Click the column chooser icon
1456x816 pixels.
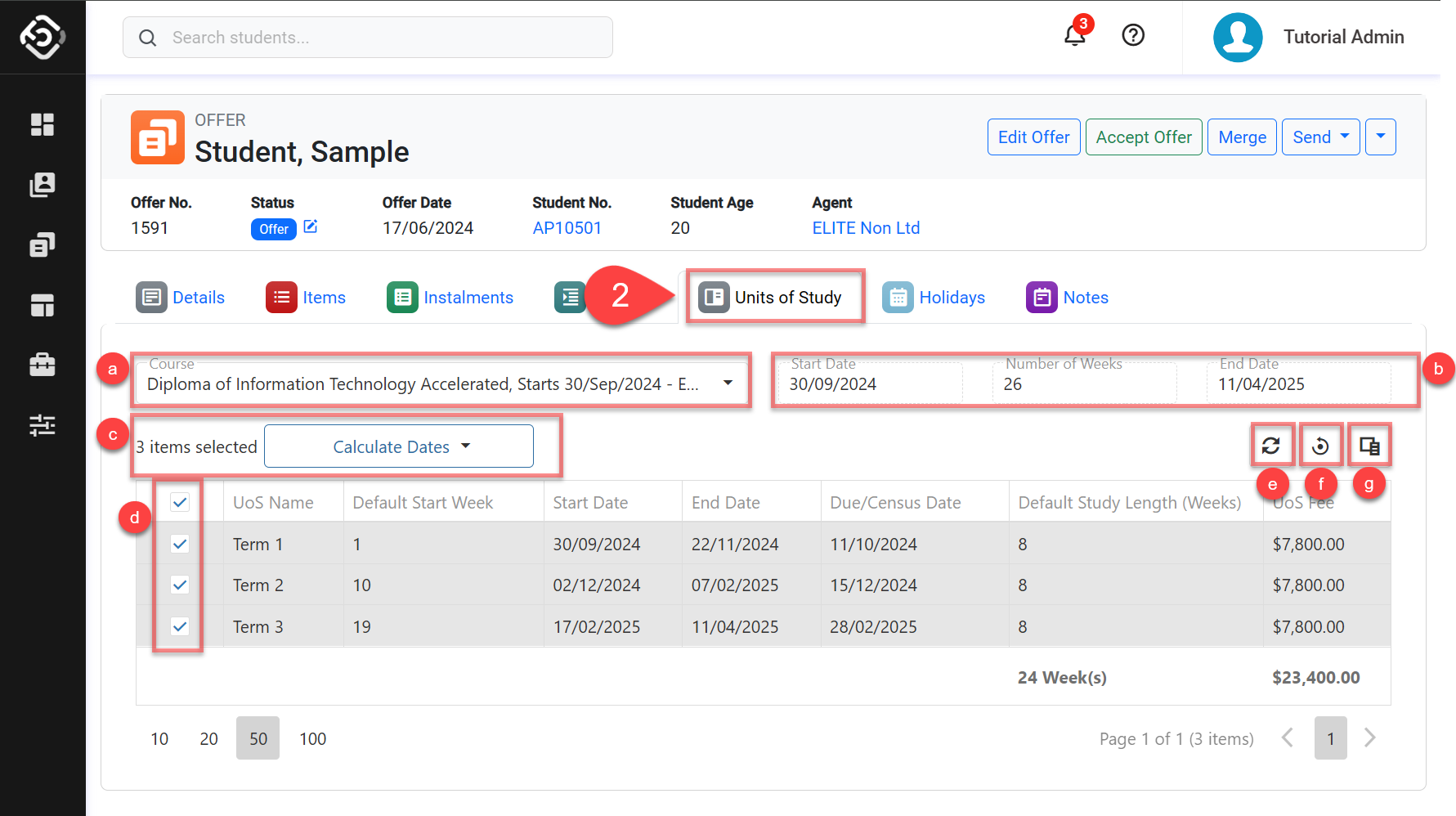tap(1369, 446)
